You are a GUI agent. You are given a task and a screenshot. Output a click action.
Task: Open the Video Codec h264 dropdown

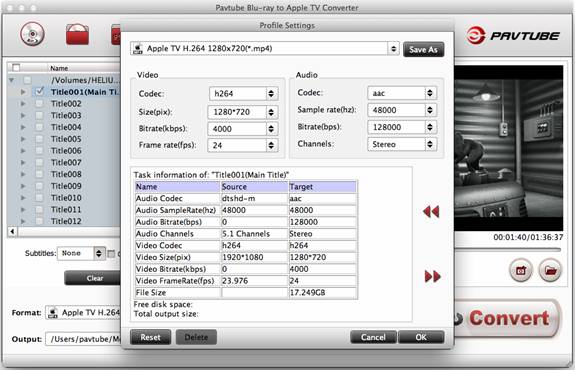243,94
